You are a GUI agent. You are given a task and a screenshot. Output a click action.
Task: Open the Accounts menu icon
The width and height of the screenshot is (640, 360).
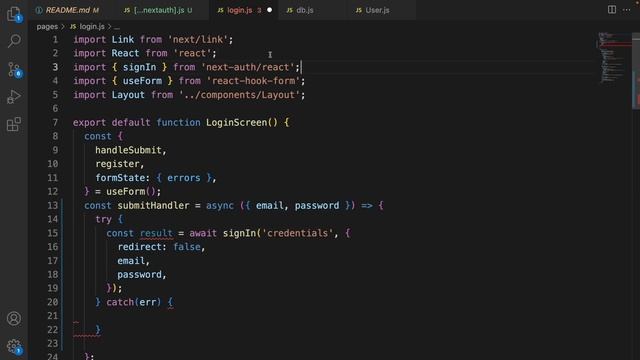pos(14,318)
